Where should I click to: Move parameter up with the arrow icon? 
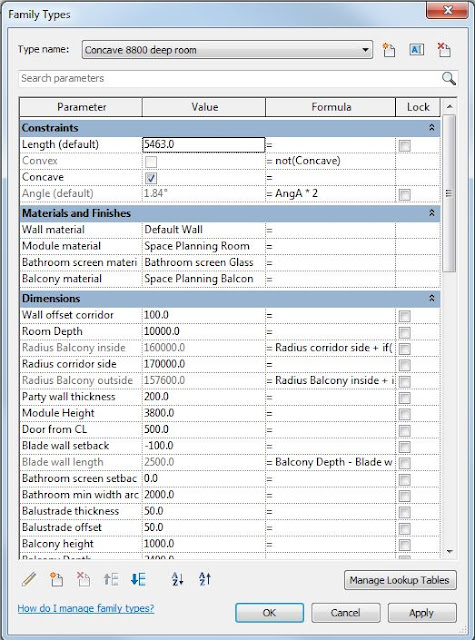(111, 579)
